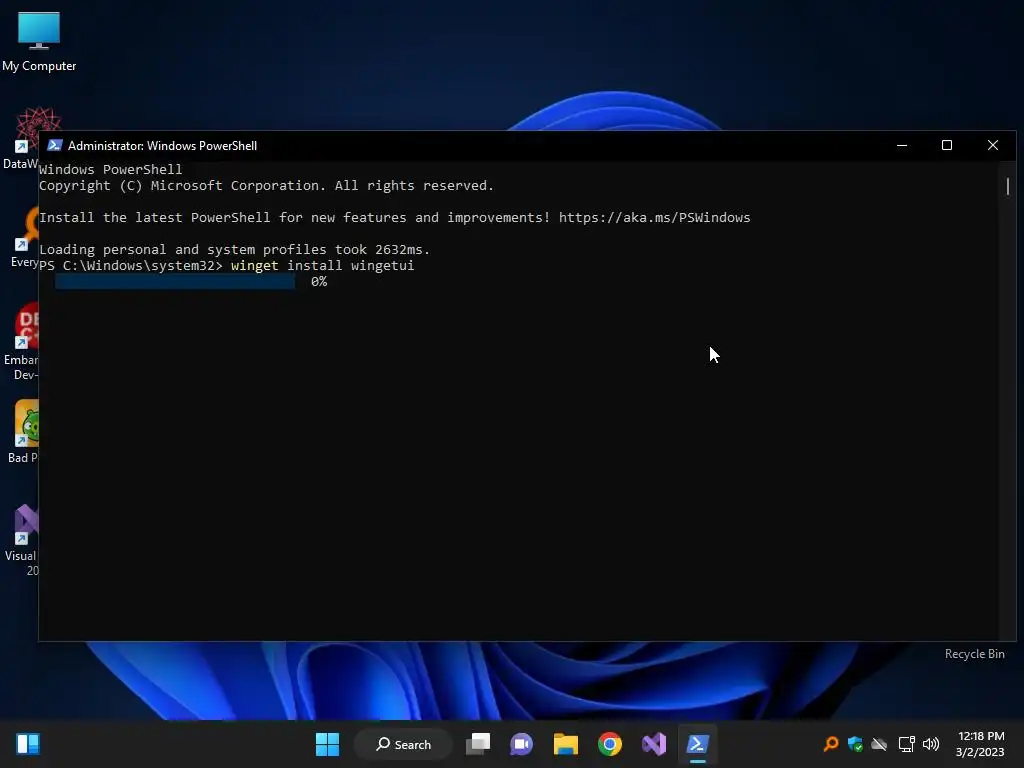Click the 'Administrator: Windows PowerShell' title text
The image size is (1024, 768).
pyautogui.click(x=163, y=146)
